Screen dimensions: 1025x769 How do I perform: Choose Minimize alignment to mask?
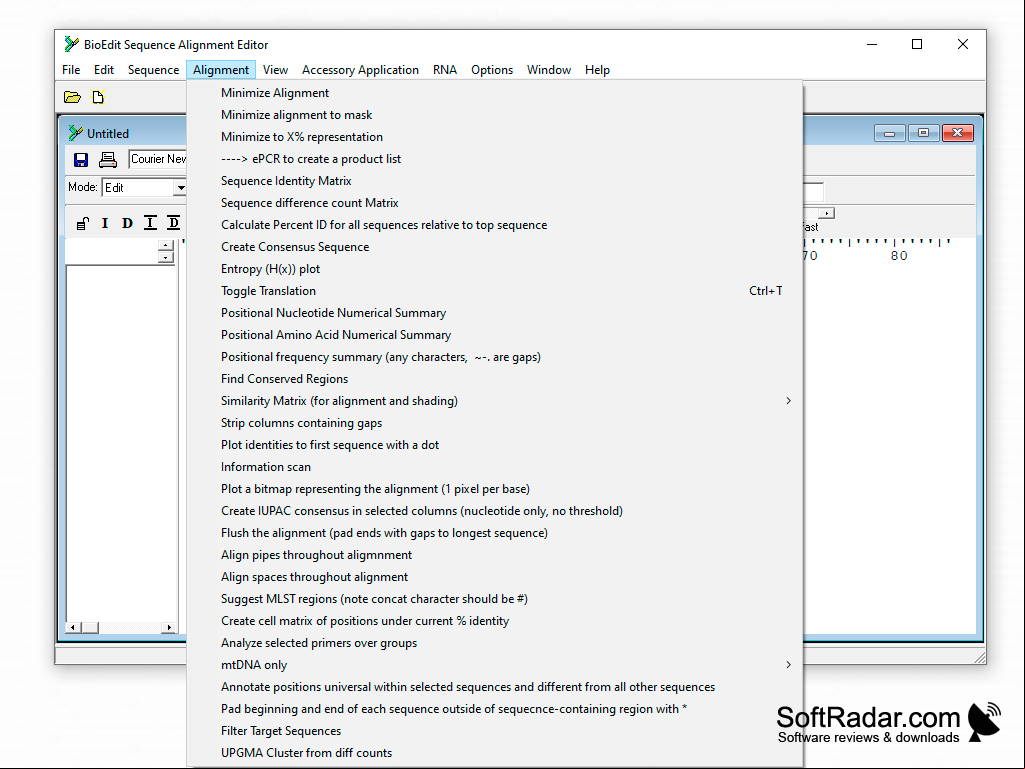coord(495,115)
